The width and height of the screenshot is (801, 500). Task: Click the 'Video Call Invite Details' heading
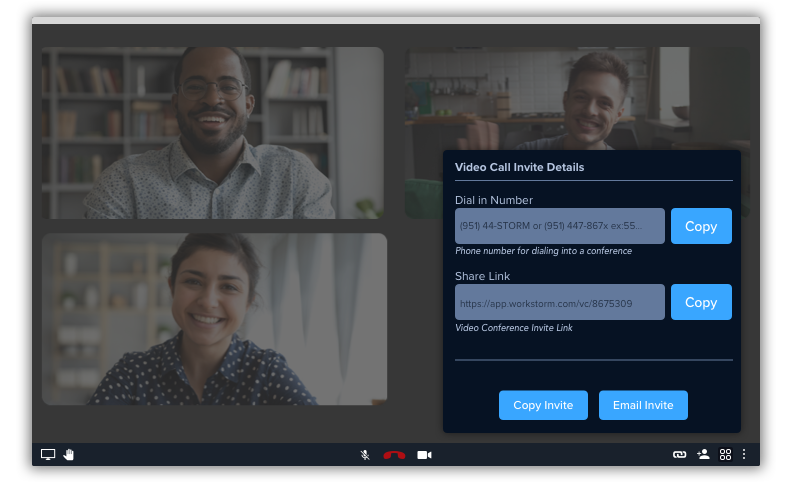point(520,168)
